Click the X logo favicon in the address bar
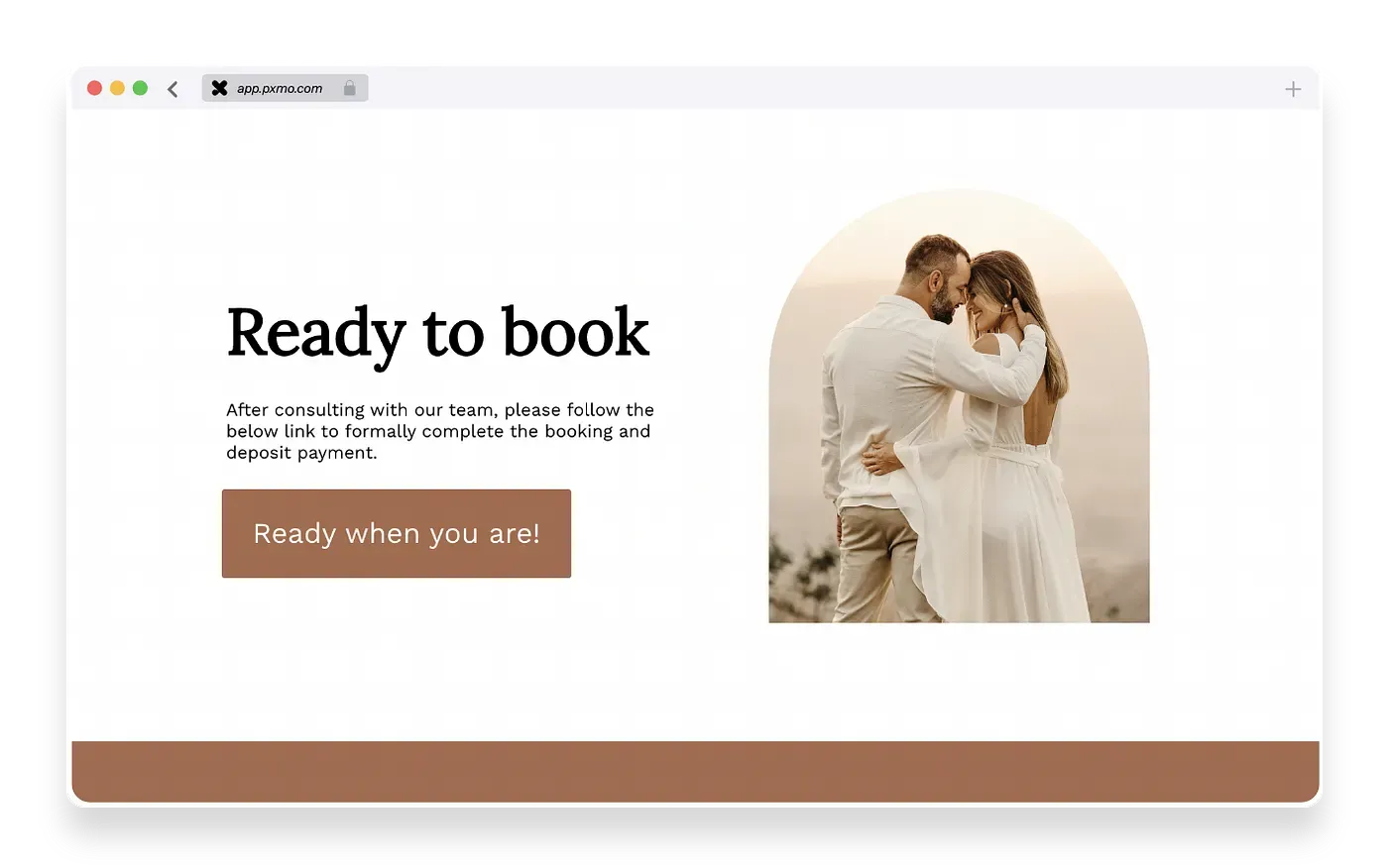 coord(219,88)
